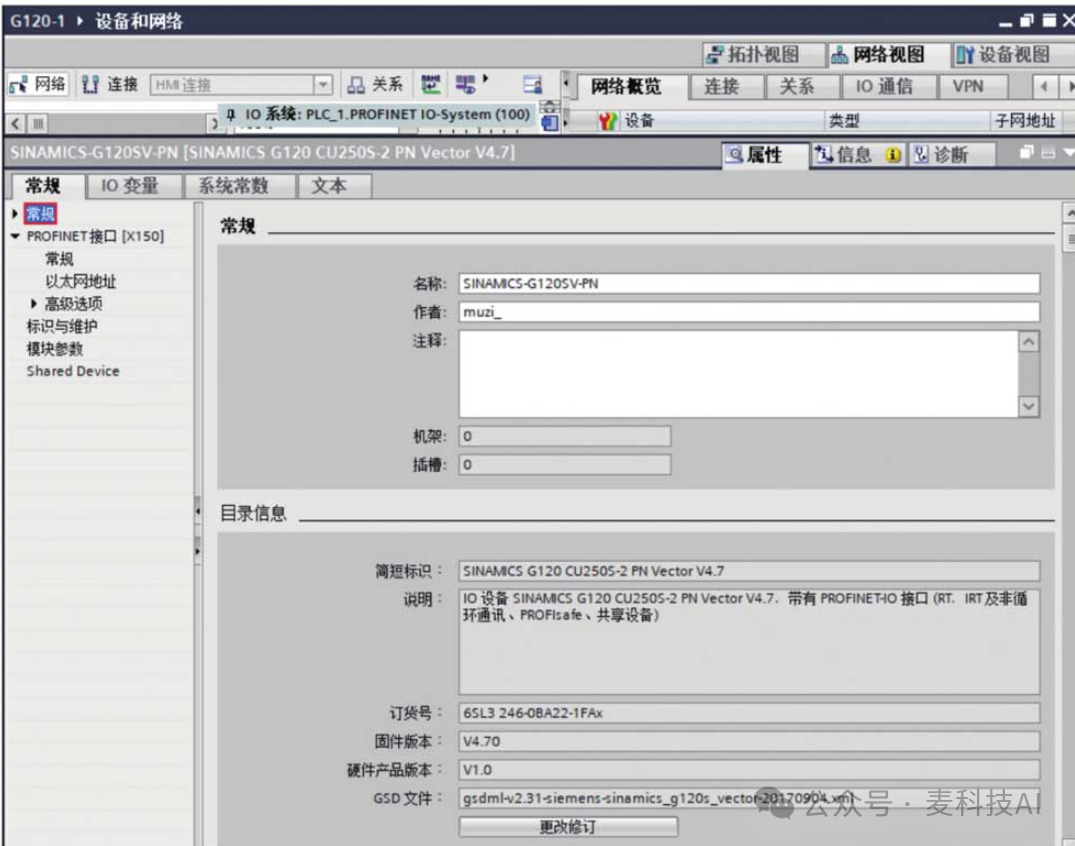Click the navigation pane expand right arrow
This screenshot has height=846, width=1075.
(x=197, y=551)
